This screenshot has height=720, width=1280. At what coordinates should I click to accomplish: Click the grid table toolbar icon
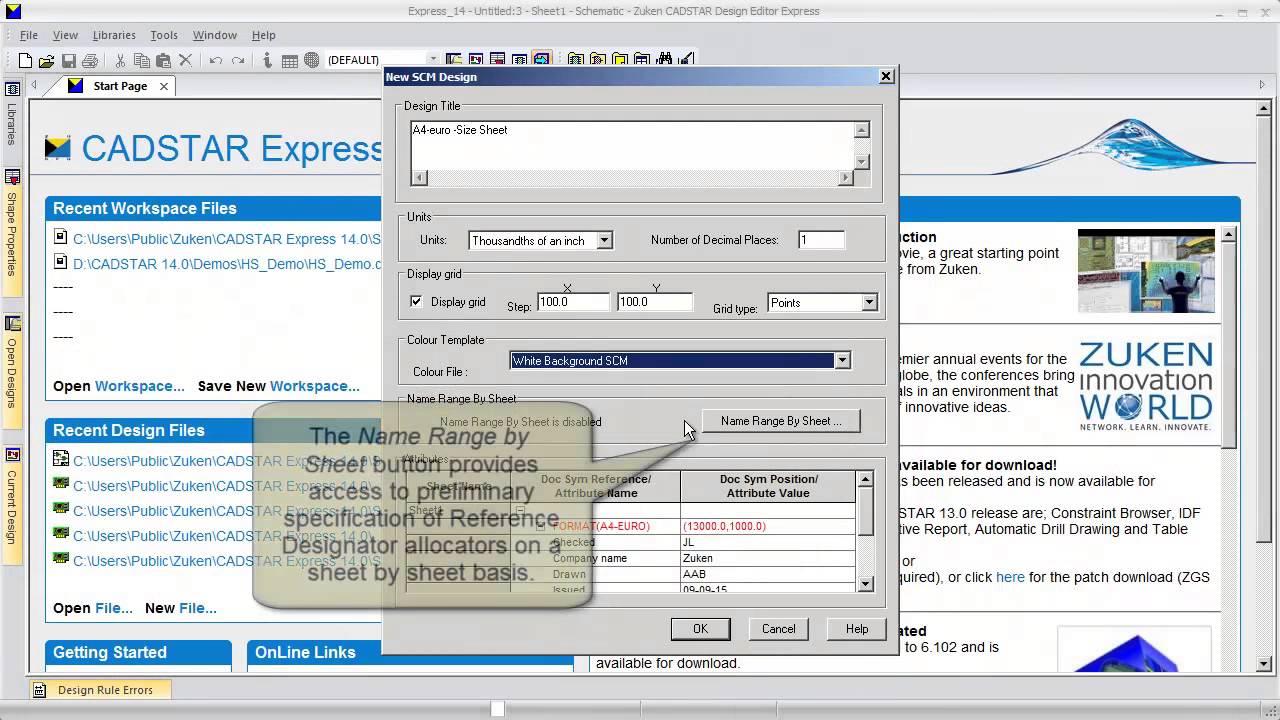pos(289,60)
